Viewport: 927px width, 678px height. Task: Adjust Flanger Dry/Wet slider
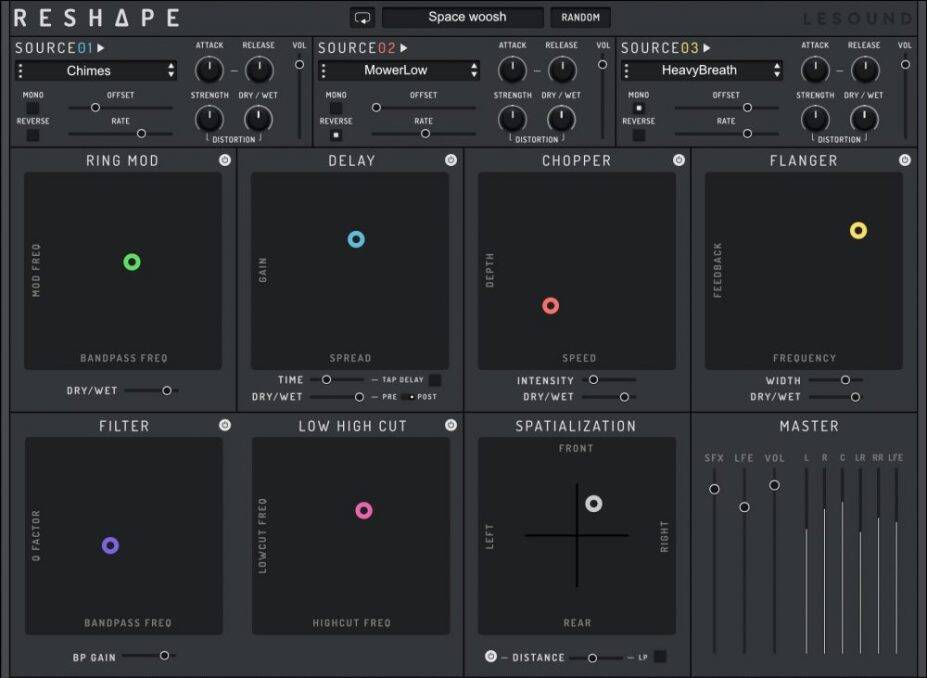tap(836, 397)
